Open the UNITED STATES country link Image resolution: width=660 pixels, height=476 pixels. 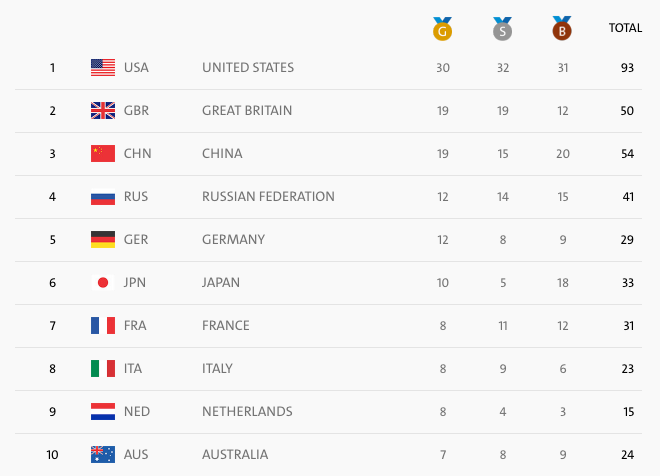(x=248, y=68)
